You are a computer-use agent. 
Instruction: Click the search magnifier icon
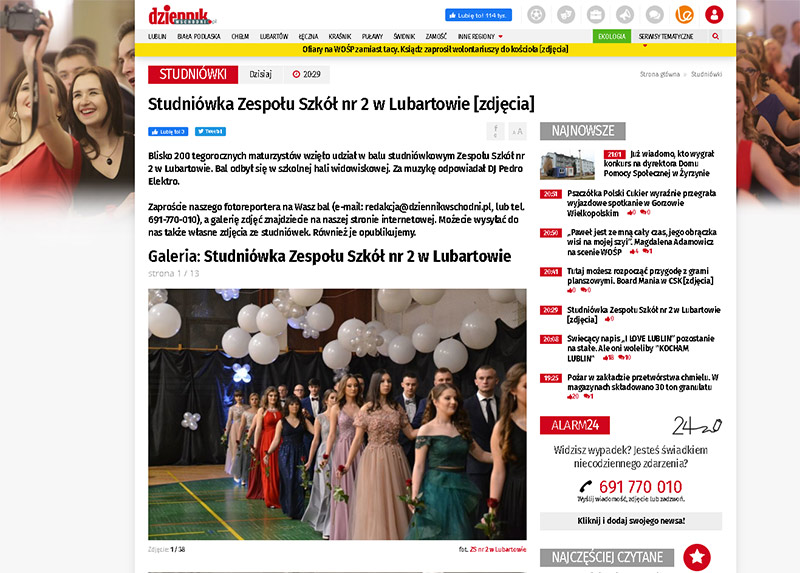click(x=715, y=36)
